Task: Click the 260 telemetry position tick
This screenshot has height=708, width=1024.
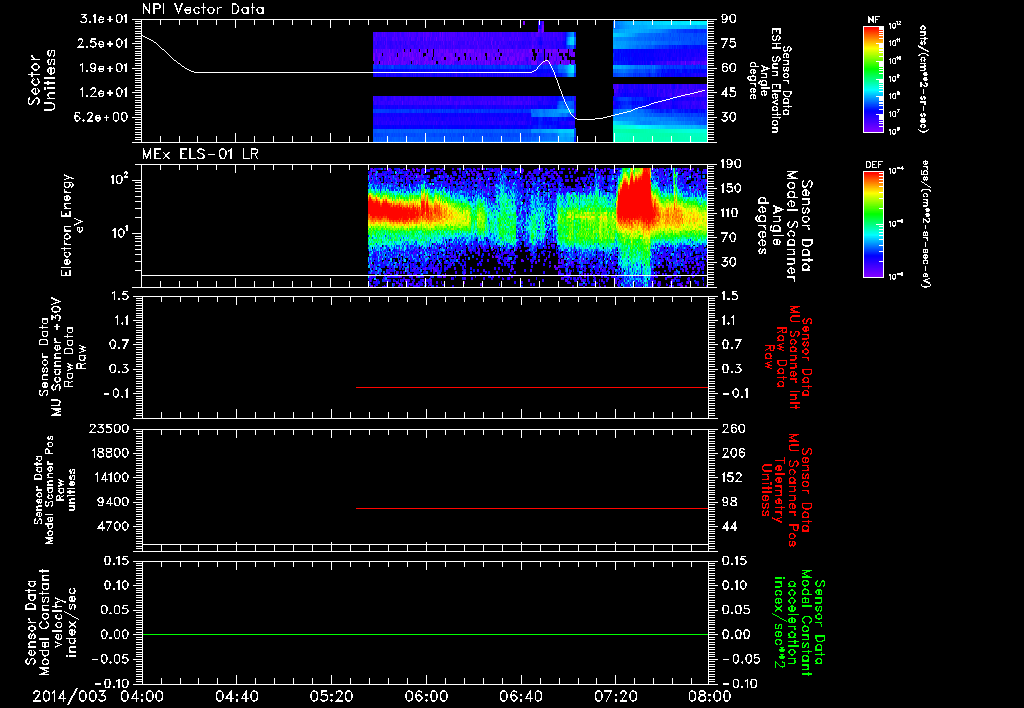Action: pyautogui.click(x=732, y=428)
